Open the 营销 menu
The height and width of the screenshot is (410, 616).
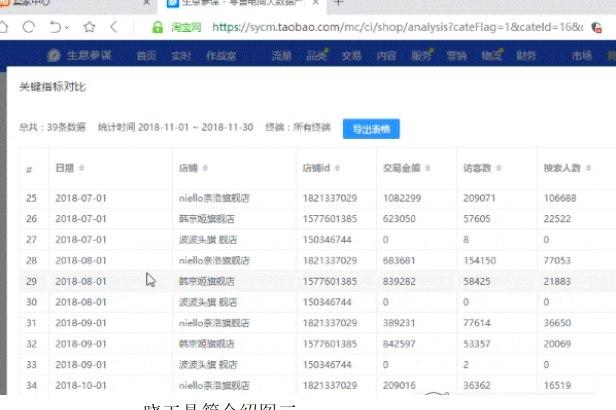point(456,56)
